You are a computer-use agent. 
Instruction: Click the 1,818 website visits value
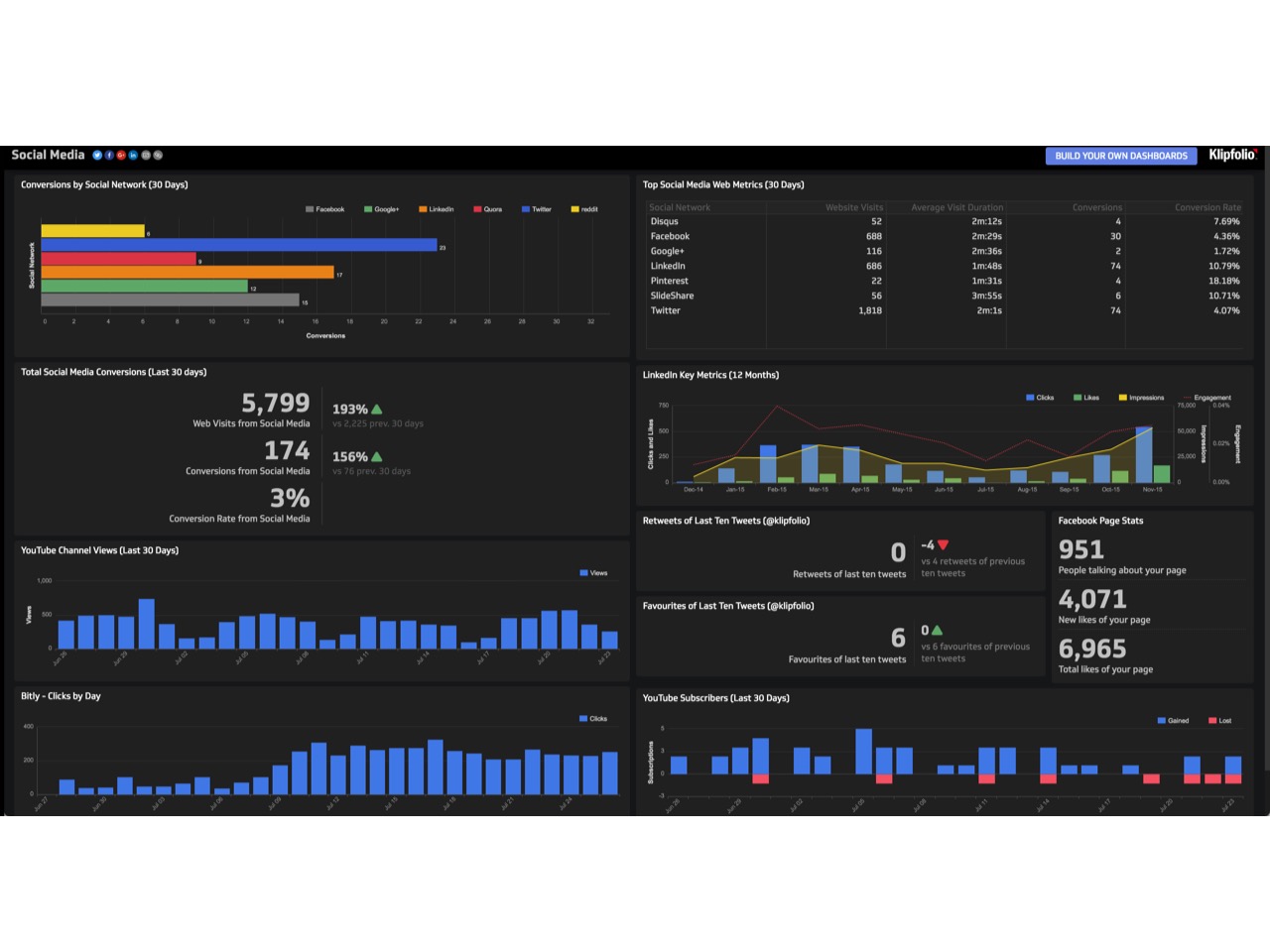[870, 310]
